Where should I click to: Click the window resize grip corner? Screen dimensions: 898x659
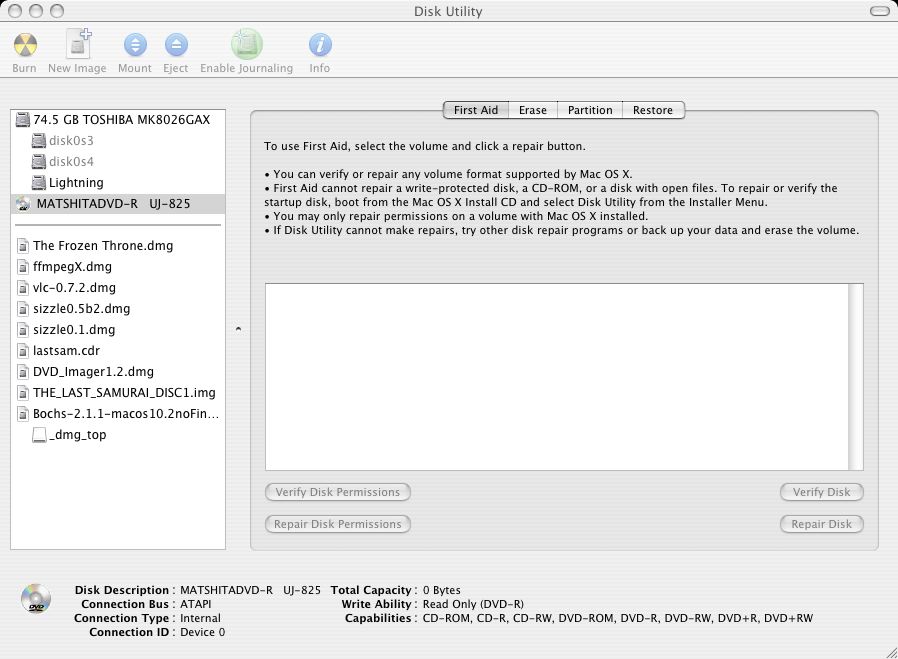[x=891, y=652]
